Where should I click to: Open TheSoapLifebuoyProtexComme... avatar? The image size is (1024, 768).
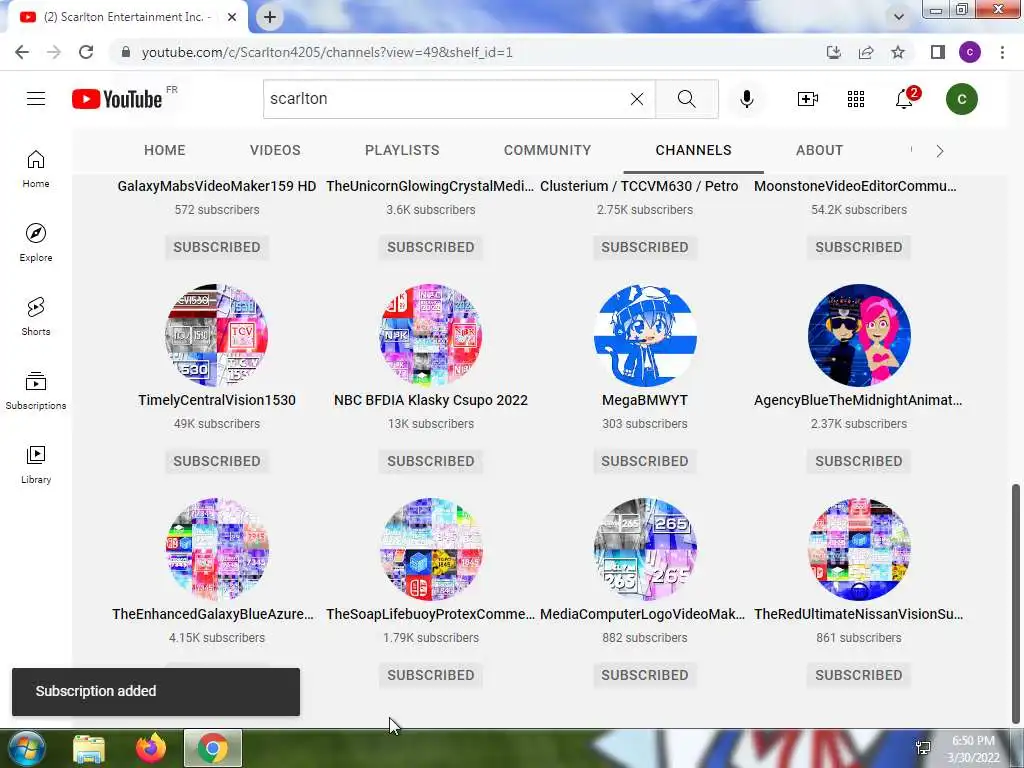pos(431,549)
